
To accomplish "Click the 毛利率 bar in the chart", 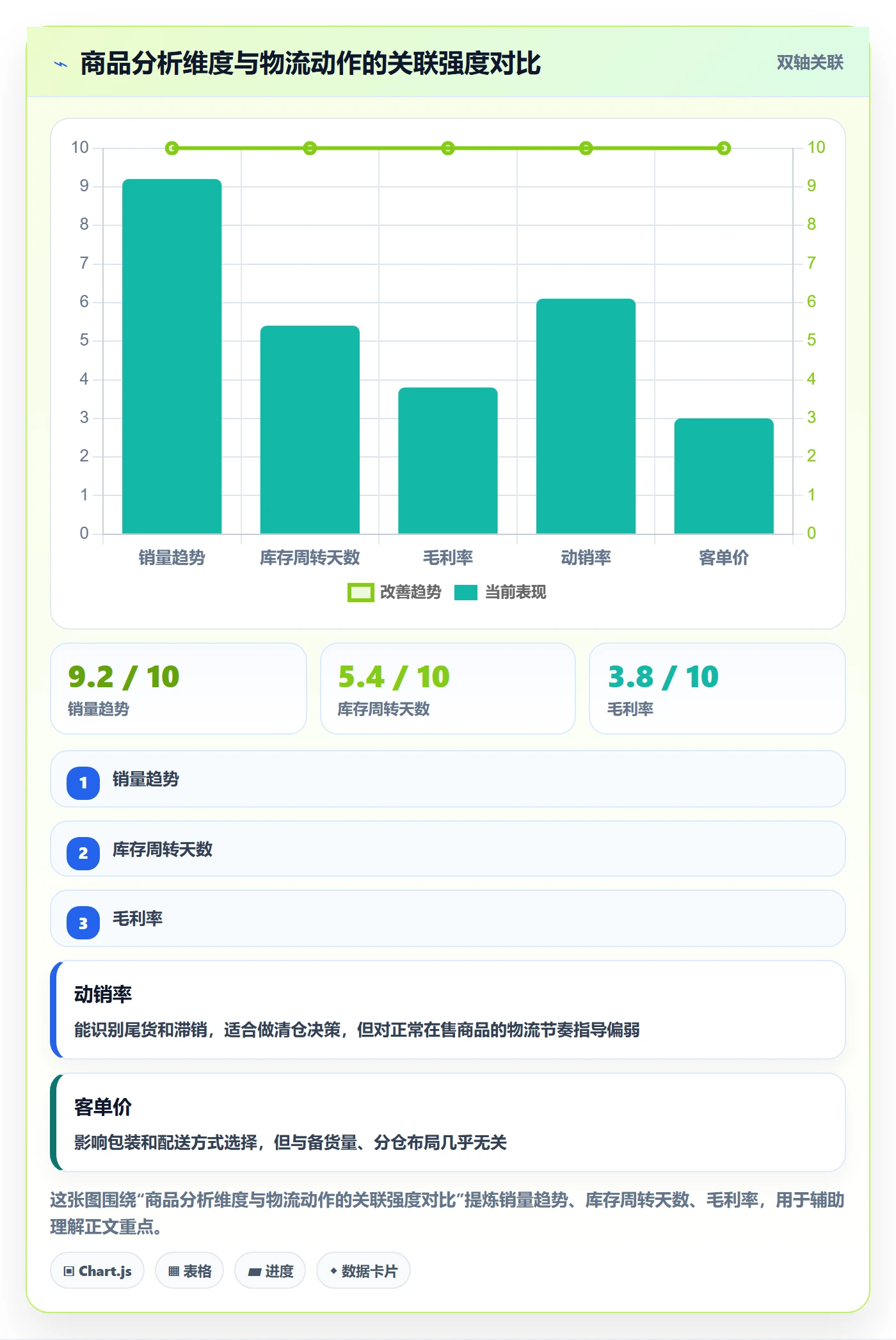I will coord(448,461).
